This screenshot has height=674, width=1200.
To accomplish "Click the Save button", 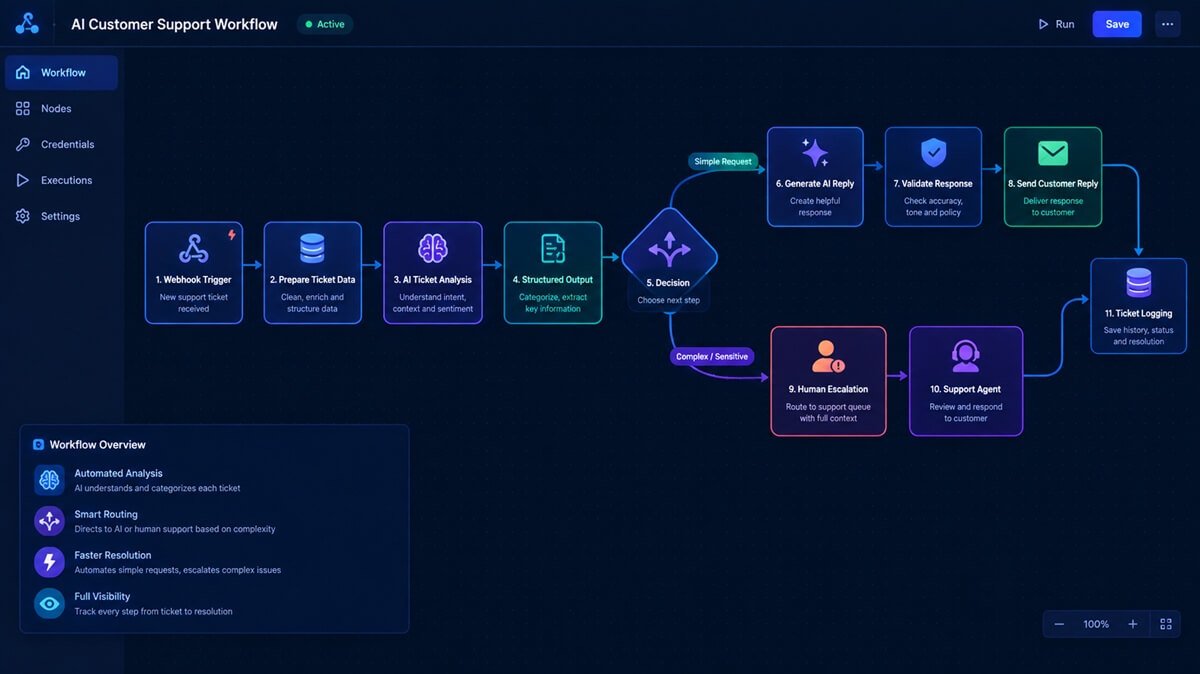I will (x=1117, y=24).
